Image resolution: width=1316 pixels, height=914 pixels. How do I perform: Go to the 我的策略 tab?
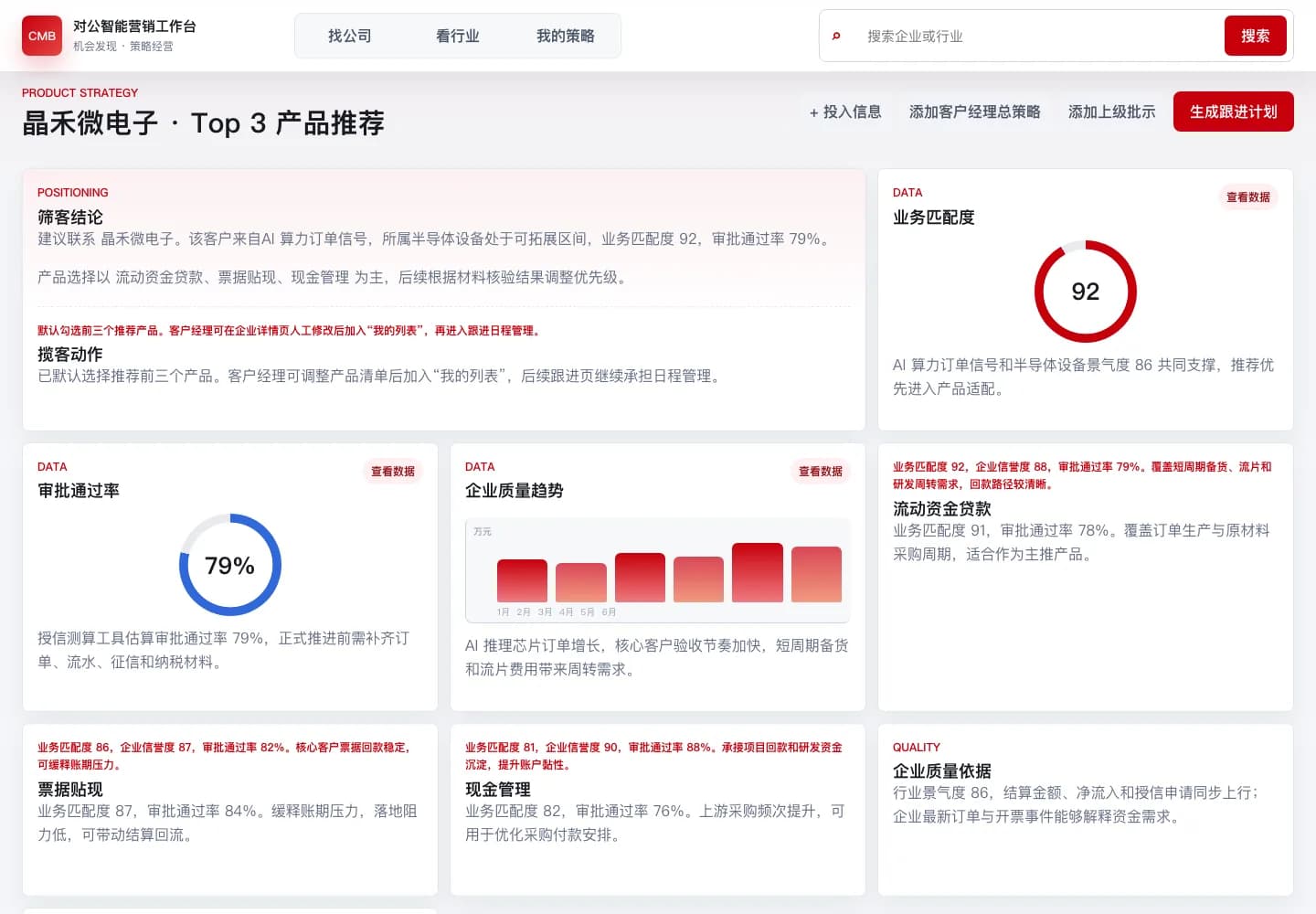(x=566, y=36)
